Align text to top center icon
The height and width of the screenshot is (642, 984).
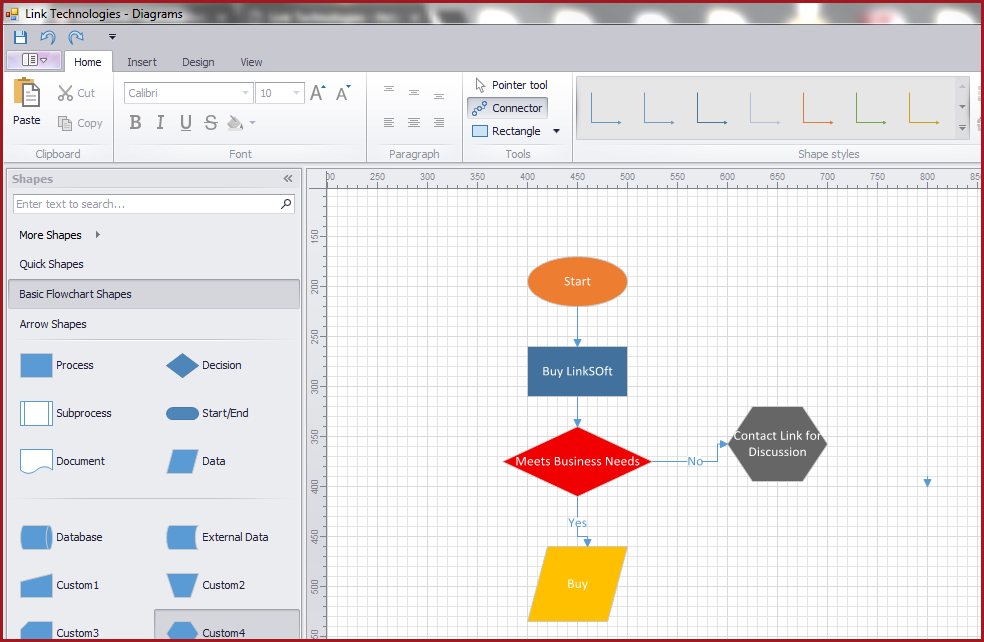pyautogui.click(x=414, y=93)
